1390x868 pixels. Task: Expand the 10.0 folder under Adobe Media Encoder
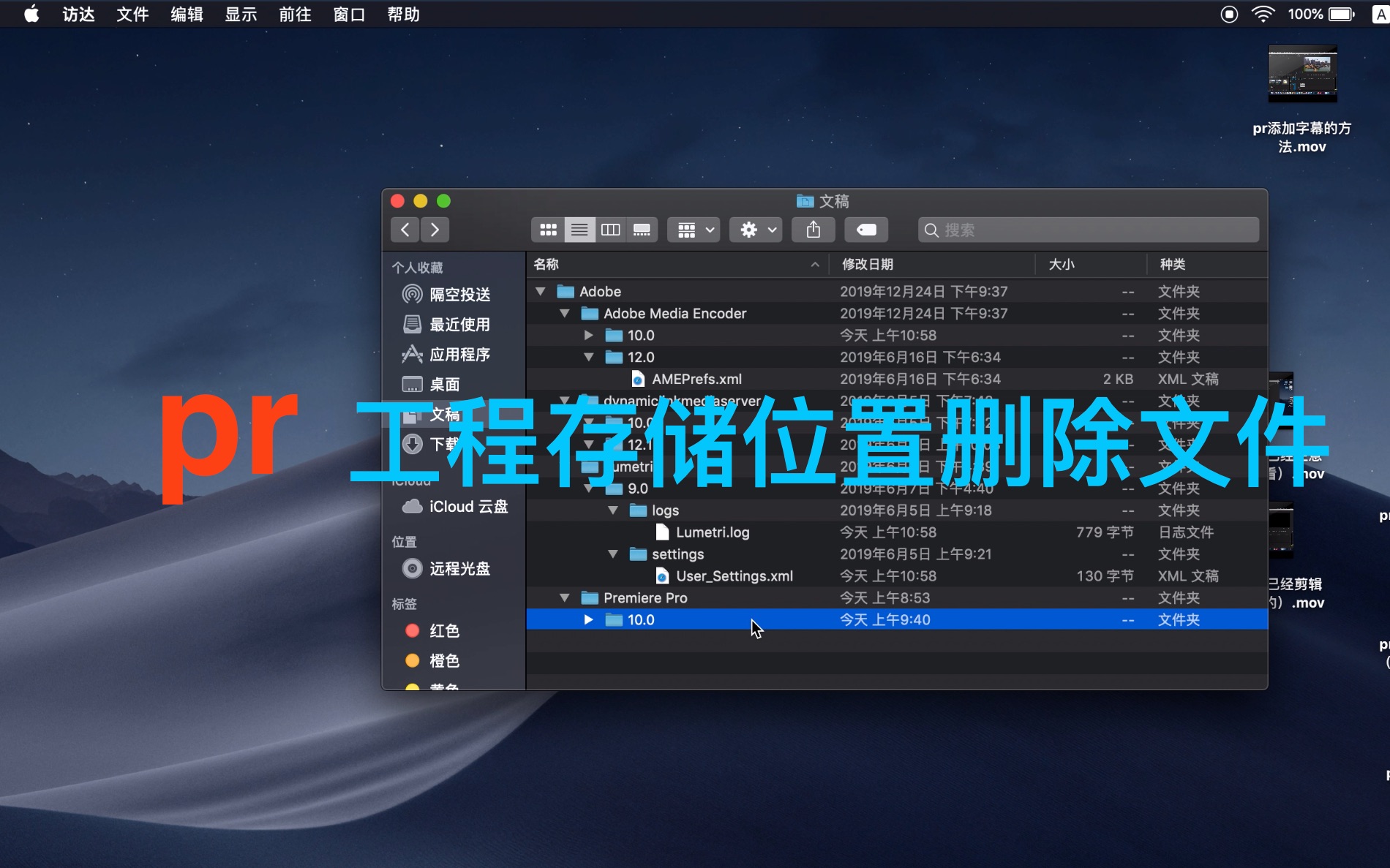pyautogui.click(x=589, y=335)
